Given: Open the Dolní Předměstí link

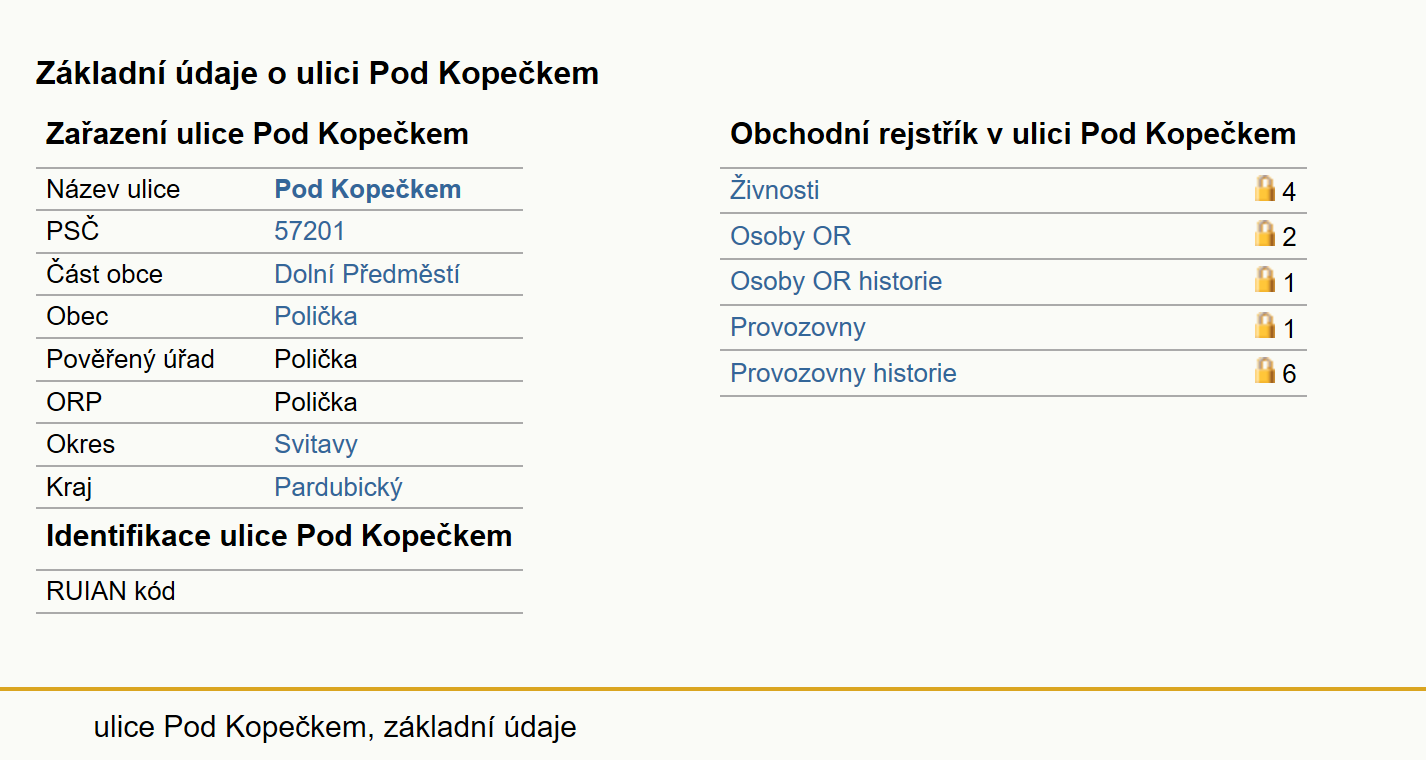Looking at the screenshot, I should [367, 274].
